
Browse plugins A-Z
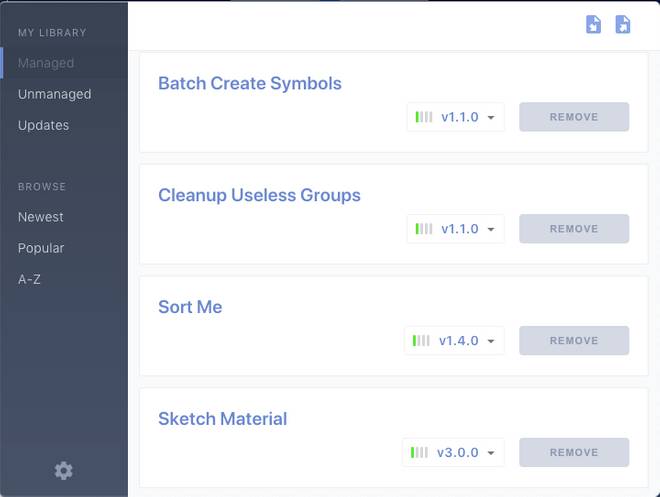click(29, 279)
